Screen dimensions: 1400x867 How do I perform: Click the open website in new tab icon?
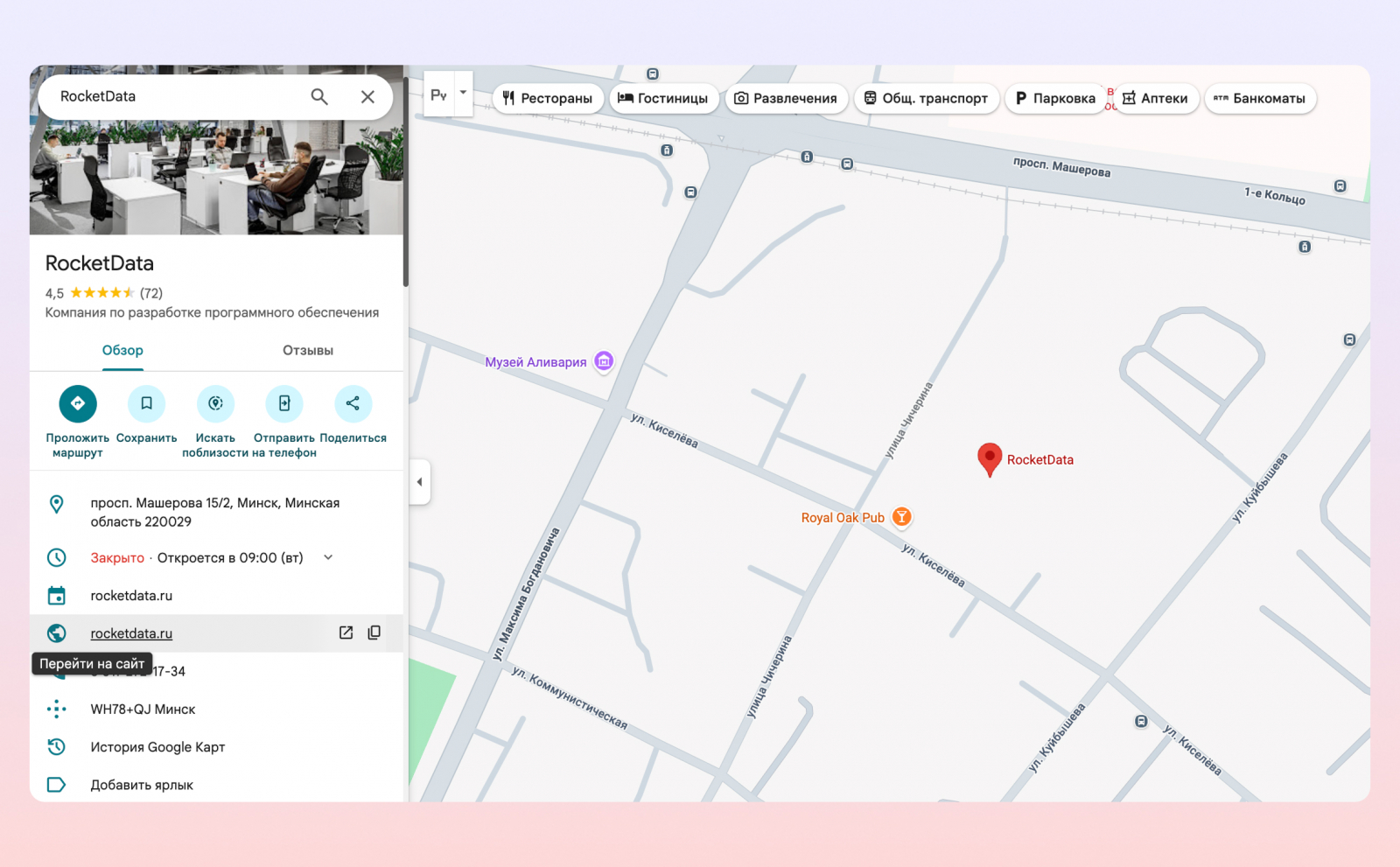[x=346, y=633]
